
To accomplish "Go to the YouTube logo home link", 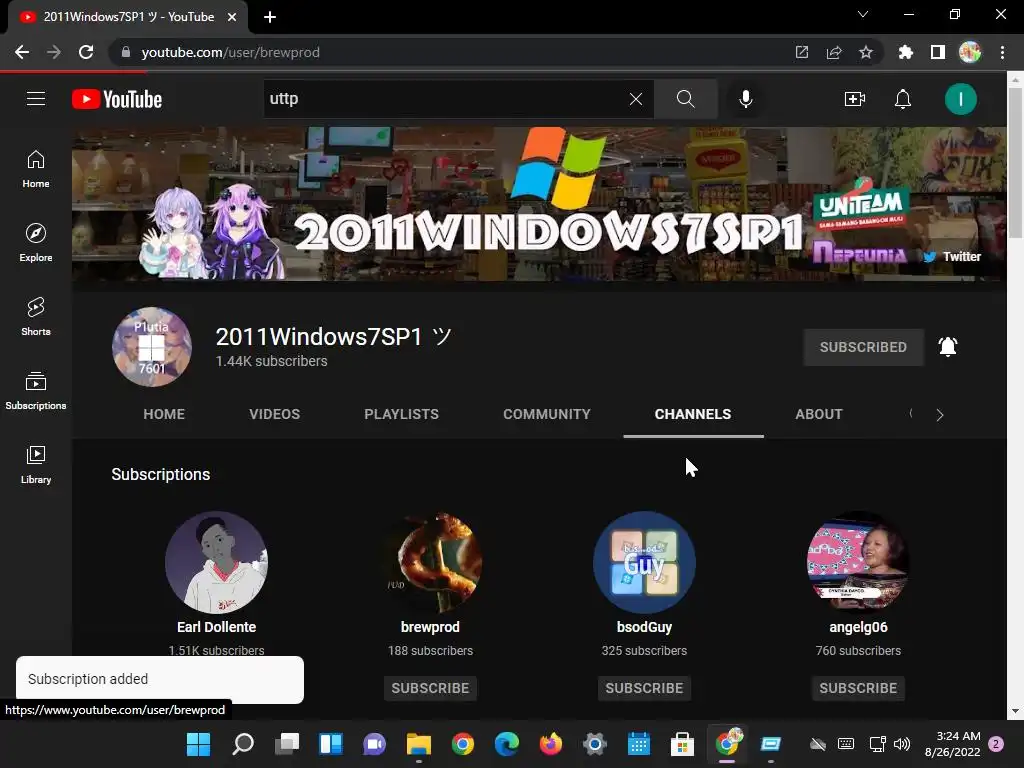I will [x=117, y=99].
